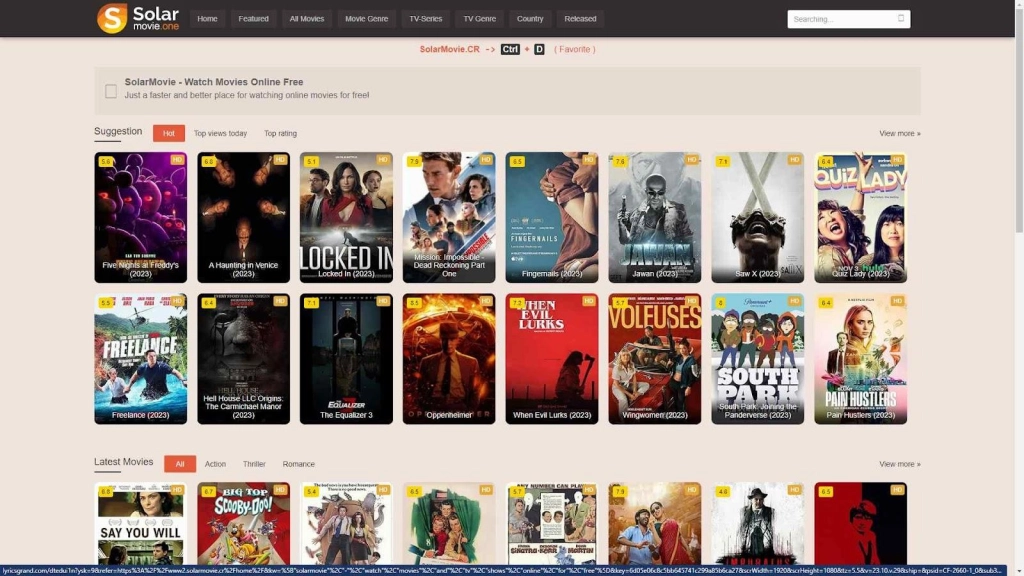Open the Featured menu item
This screenshot has width=1024, height=576.
click(253, 19)
